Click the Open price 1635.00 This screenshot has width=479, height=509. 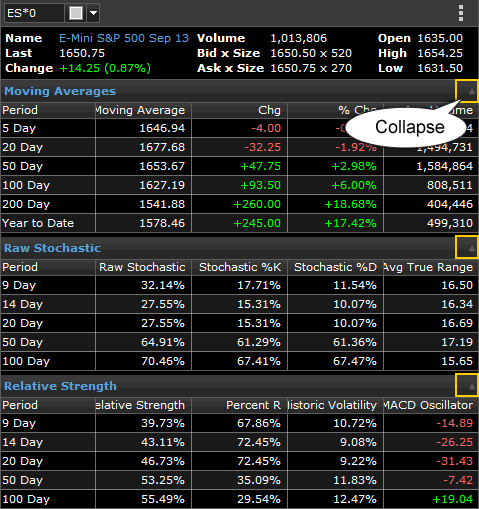coord(440,38)
